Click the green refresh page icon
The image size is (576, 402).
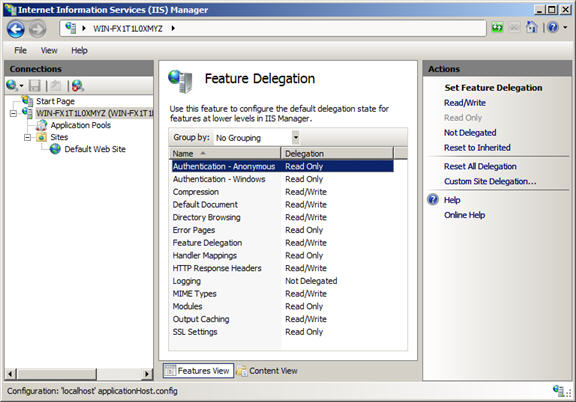497,28
